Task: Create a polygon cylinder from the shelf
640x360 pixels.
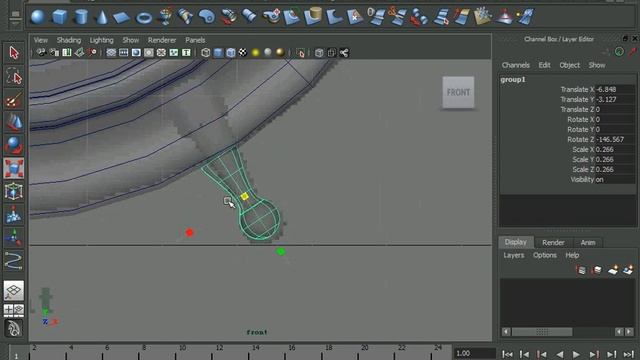Action: click(x=81, y=17)
